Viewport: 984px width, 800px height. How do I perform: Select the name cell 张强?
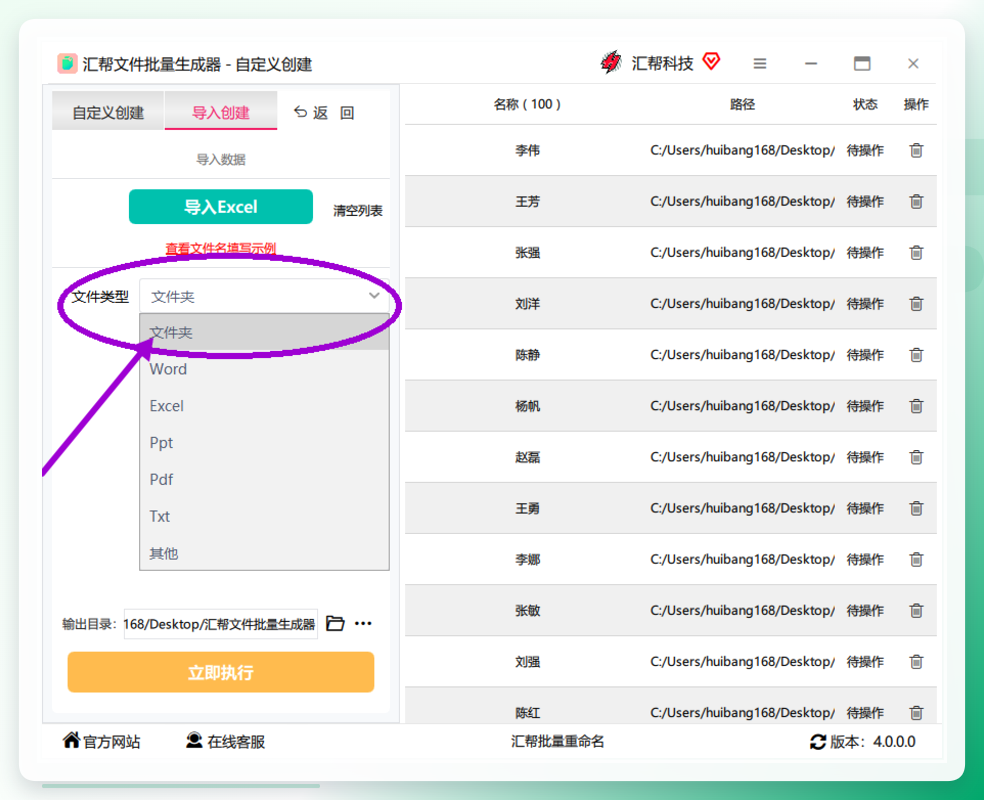[527, 252]
